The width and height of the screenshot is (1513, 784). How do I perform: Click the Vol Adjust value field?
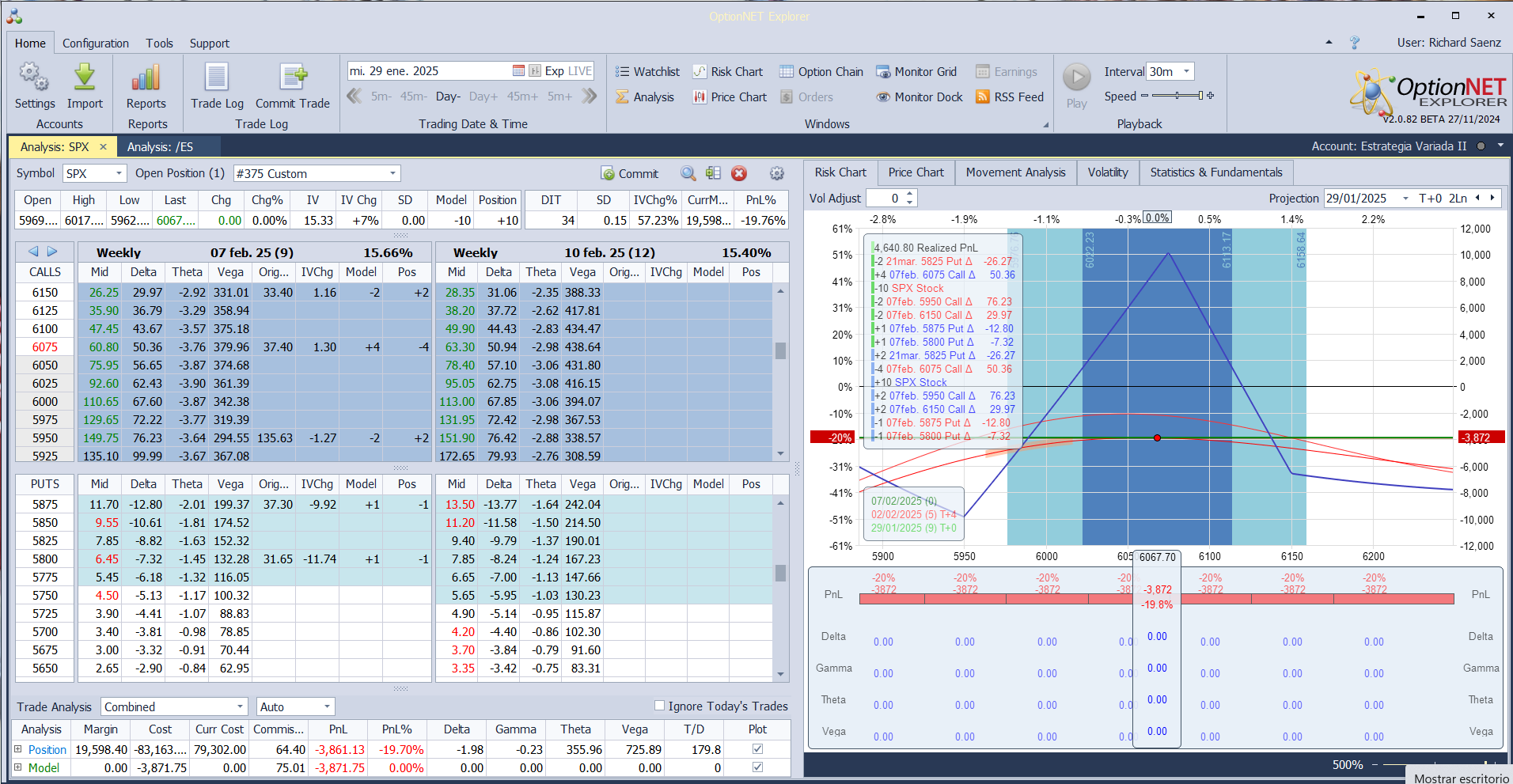pos(885,199)
